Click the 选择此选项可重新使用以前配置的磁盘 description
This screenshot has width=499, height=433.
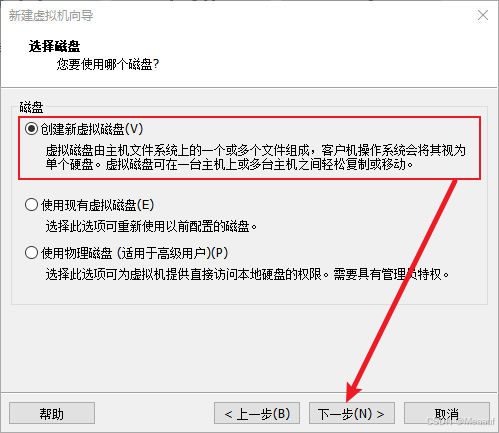pyautogui.click(x=151, y=227)
